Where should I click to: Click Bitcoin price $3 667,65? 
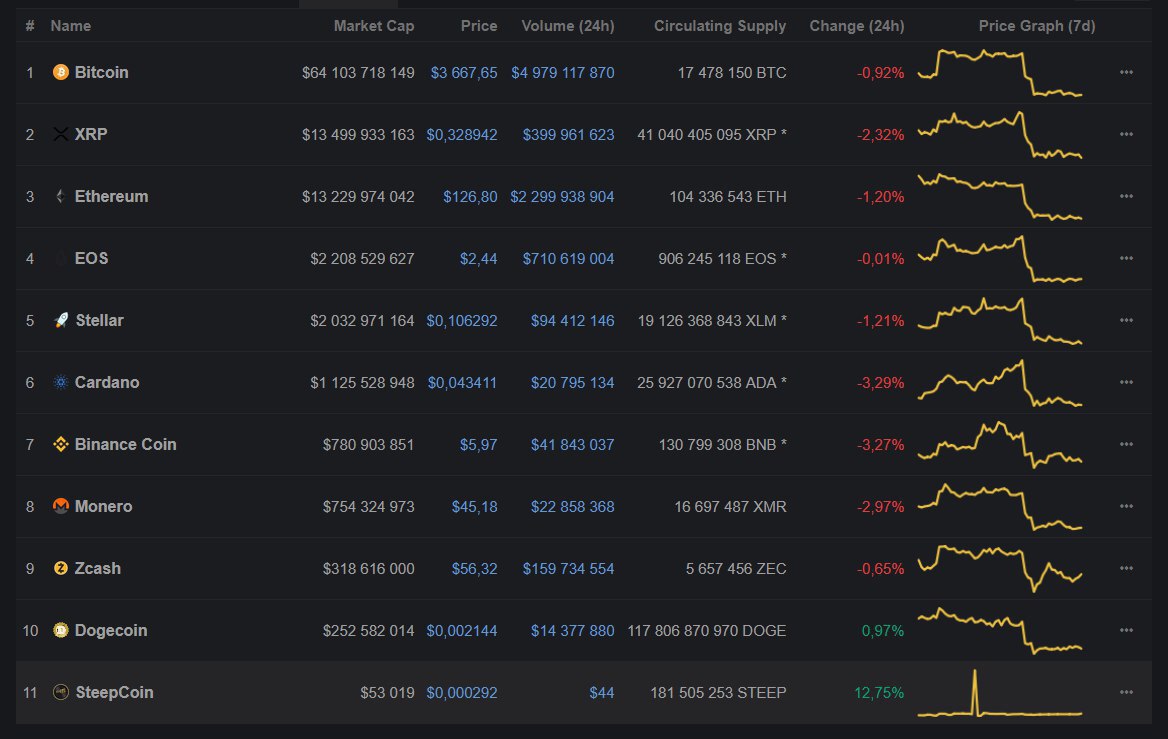point(464,72)
